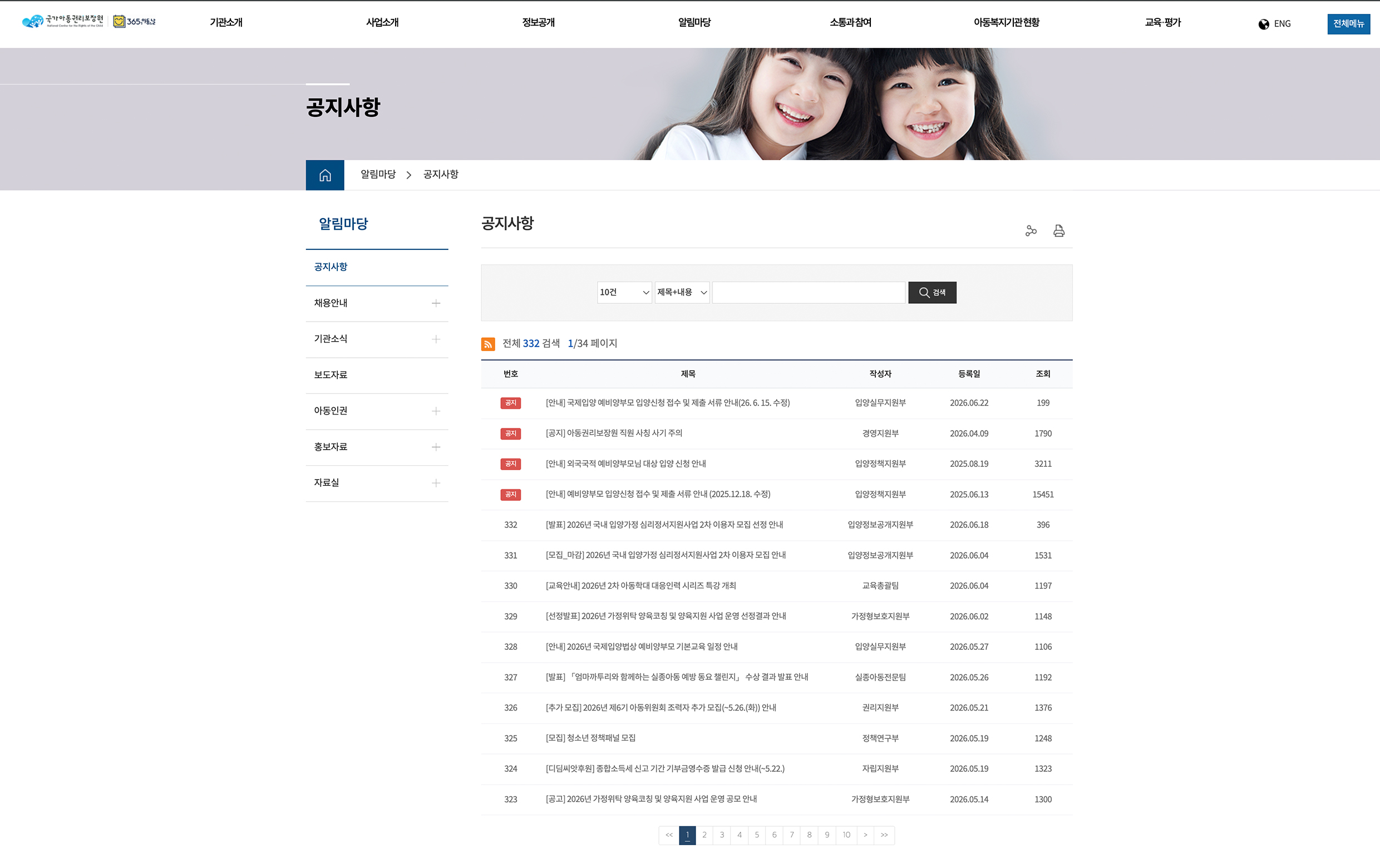Screen dimensions: 1380x868
Task: Go to page 9 of notices
Action: tap(826, 835)
